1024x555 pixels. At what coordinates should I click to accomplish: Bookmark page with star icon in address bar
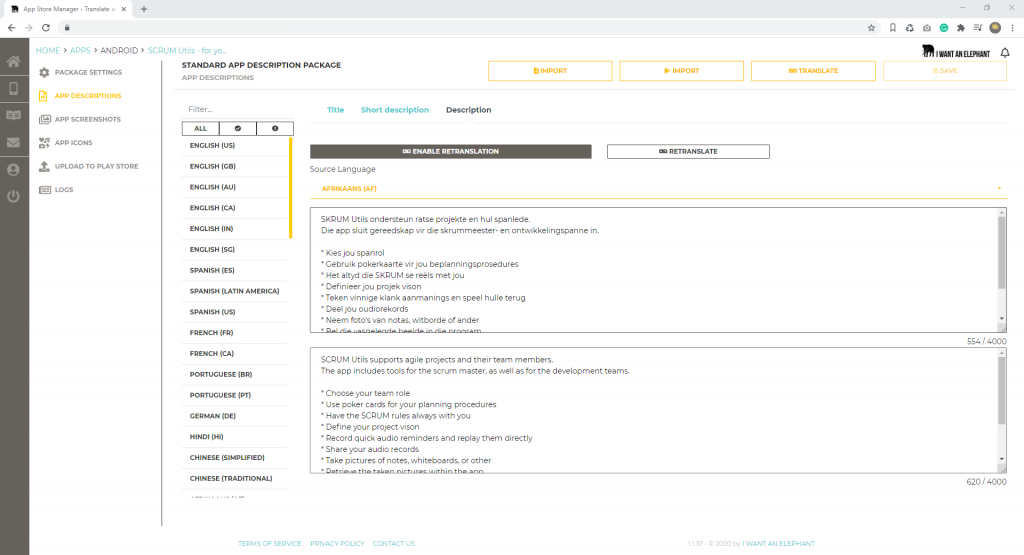871,27
